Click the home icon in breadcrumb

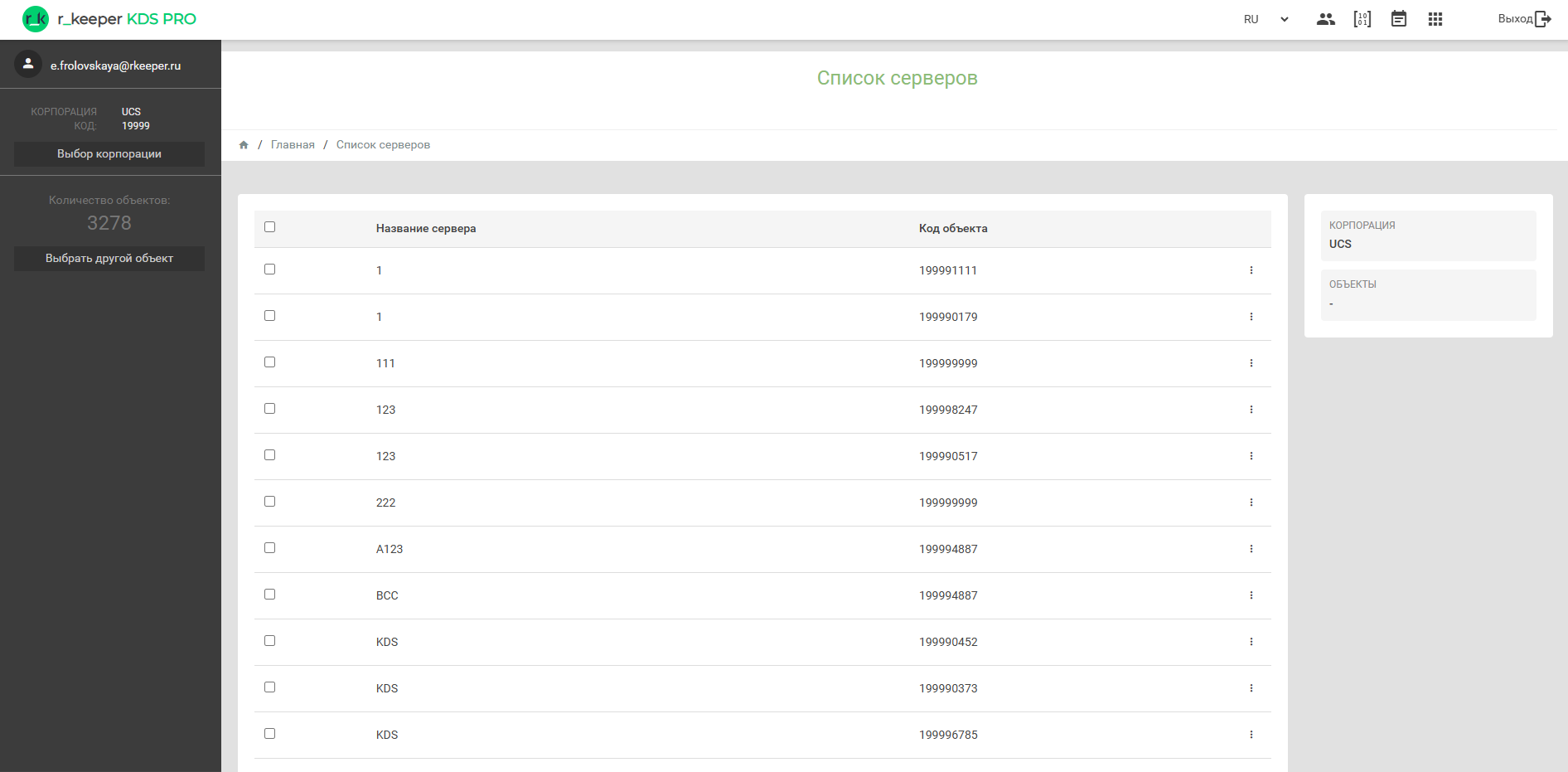click(x=244, y=145)
